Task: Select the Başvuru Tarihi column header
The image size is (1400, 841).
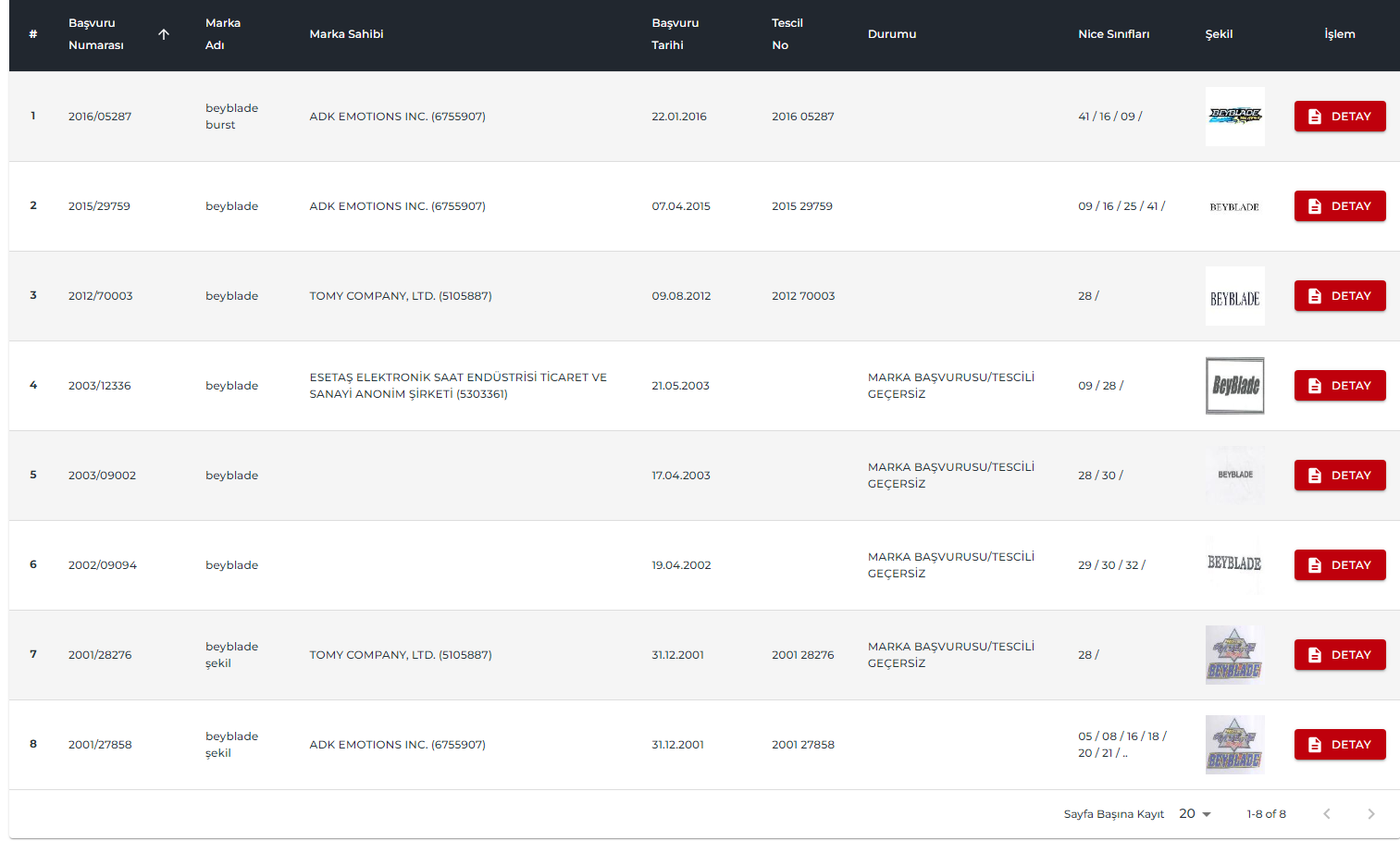Action: [x=675, y=34]
